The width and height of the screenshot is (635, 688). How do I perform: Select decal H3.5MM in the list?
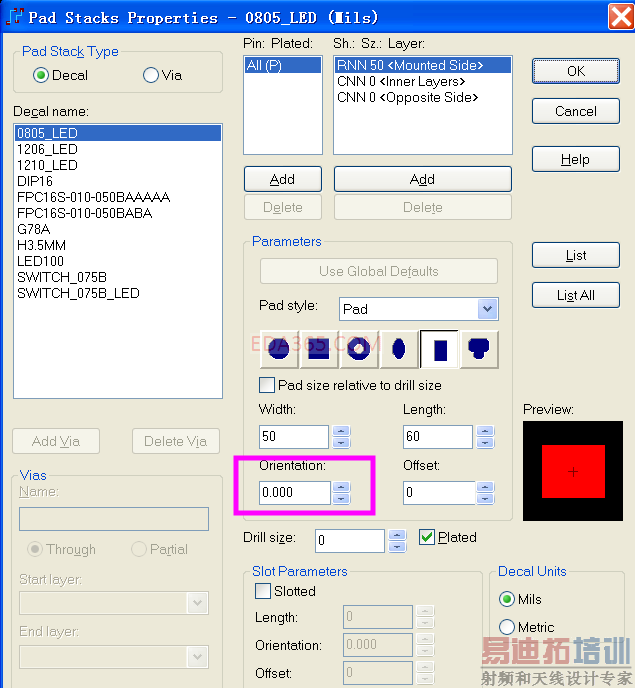pos(118,245)
